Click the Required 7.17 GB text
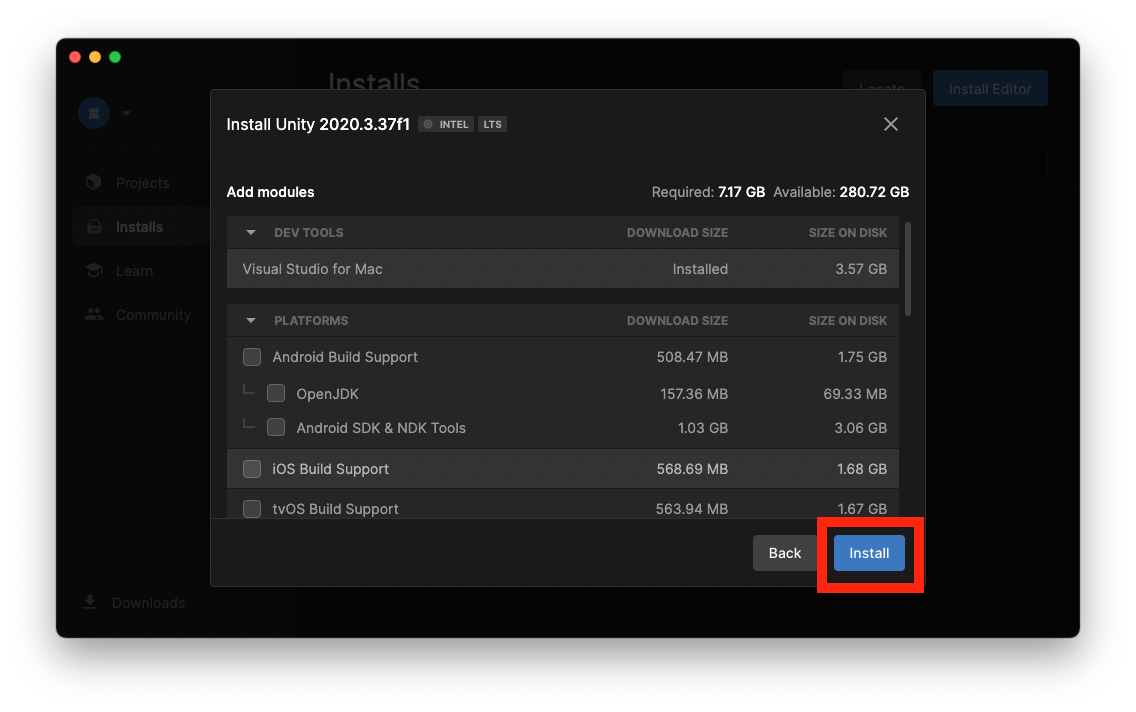Viewport: 1136px width, 712px height. 708,192
